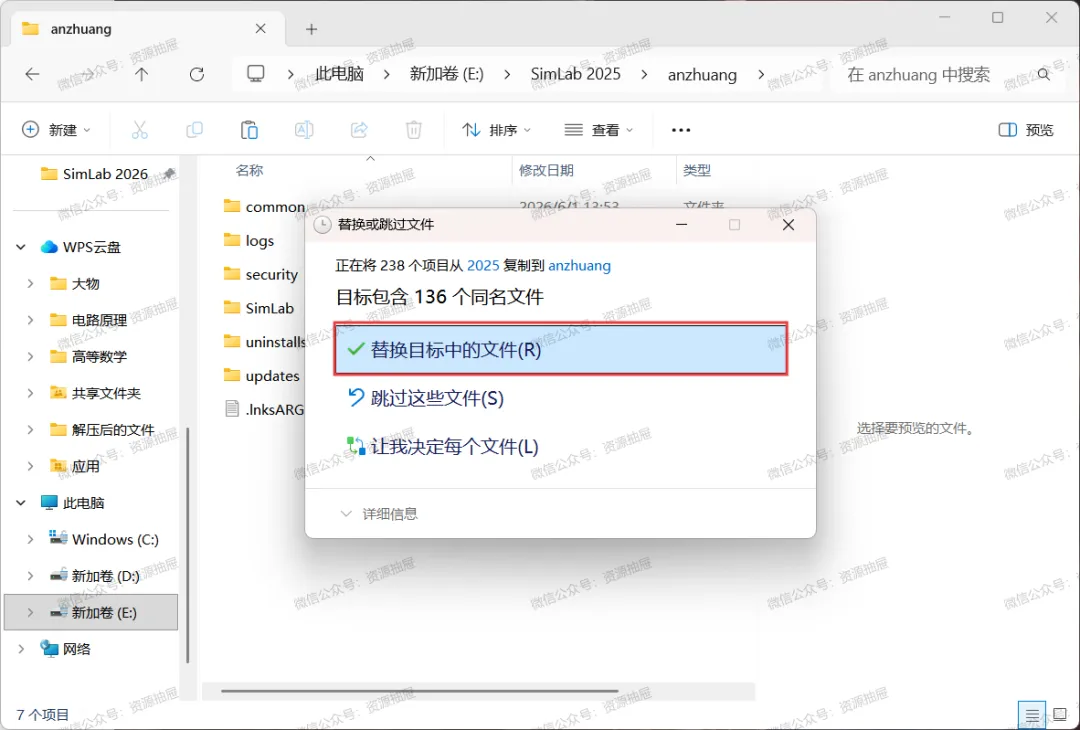1080x730 pixels.
Task: Collapse the 此电脑 tree node
Action: tap(21, 503)
